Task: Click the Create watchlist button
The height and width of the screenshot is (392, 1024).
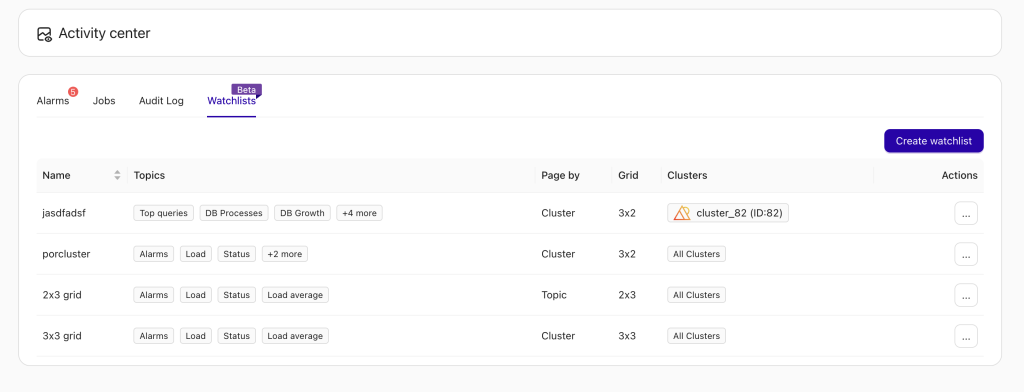Action: point(934,141)
